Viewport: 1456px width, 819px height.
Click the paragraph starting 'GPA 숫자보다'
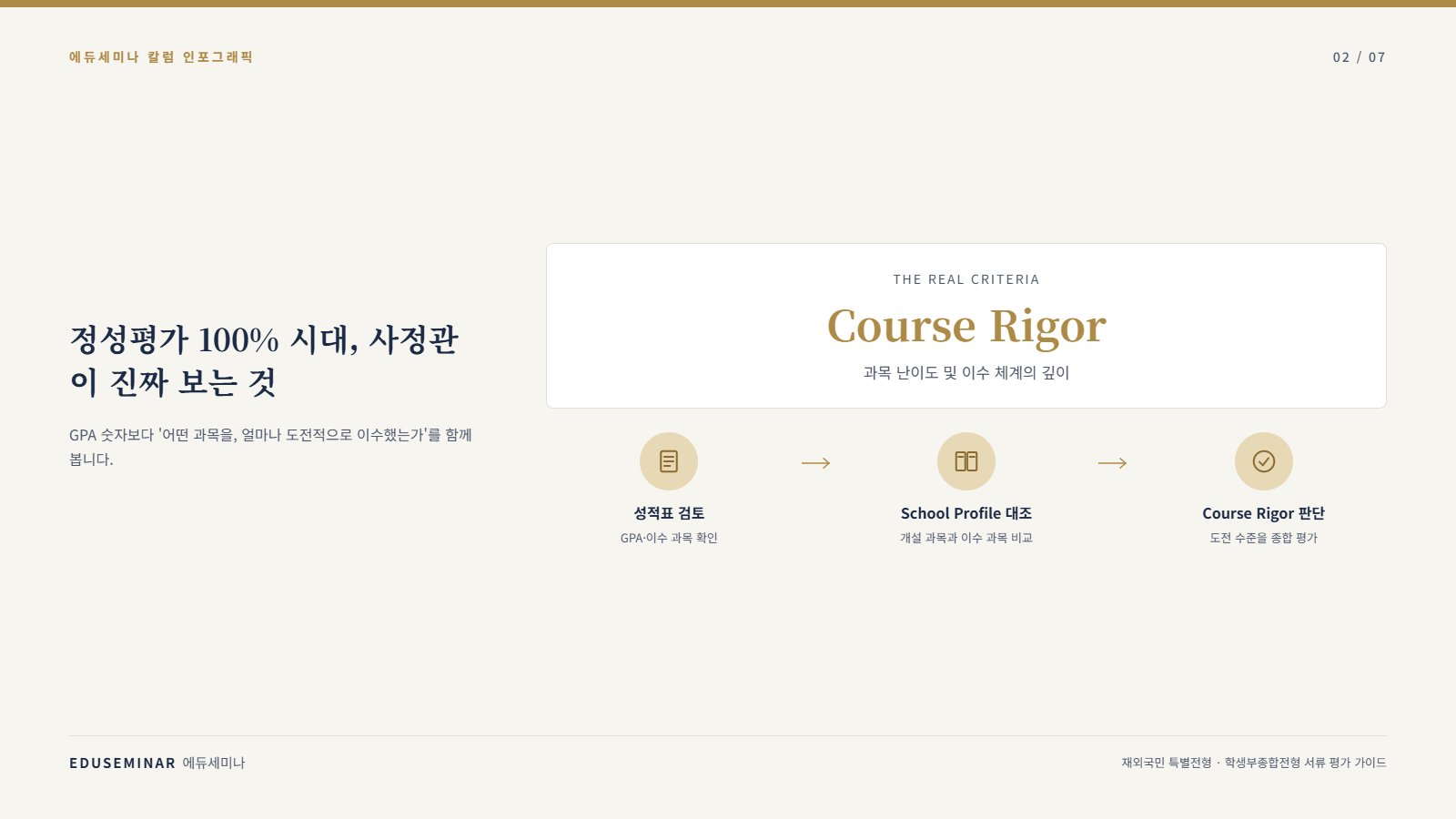pyautogui.click(x=271, y=447)
